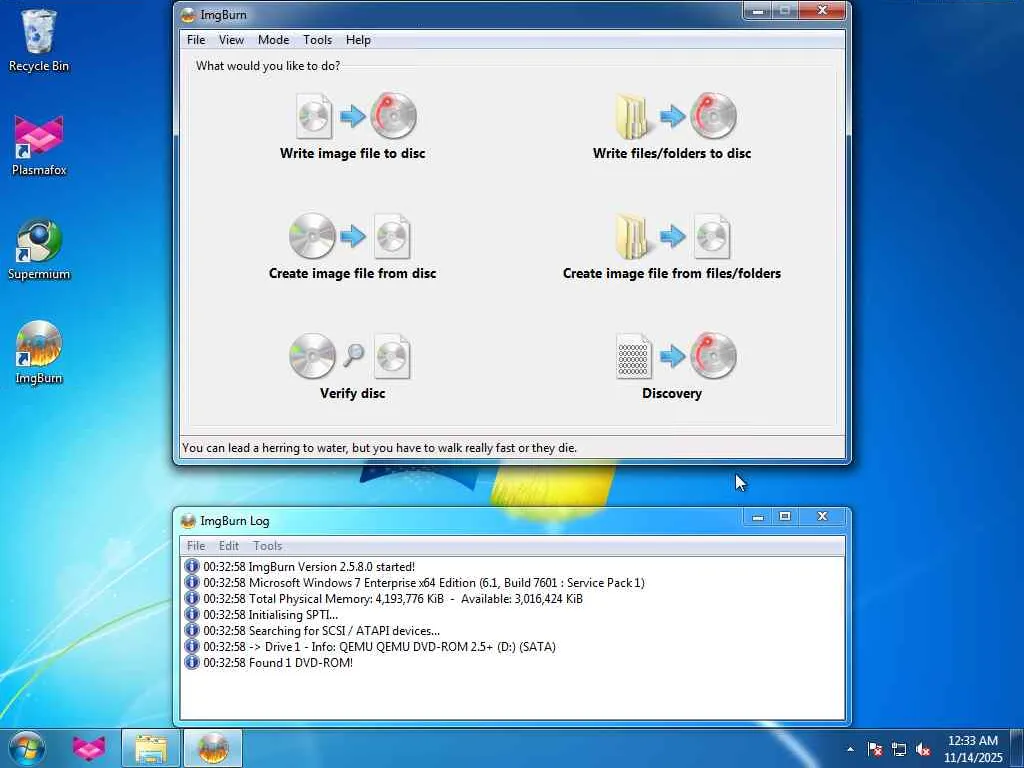Click the taskbar clock showing 12:33 AM
Screen dimensions: 1024x768
coord(973,749)
